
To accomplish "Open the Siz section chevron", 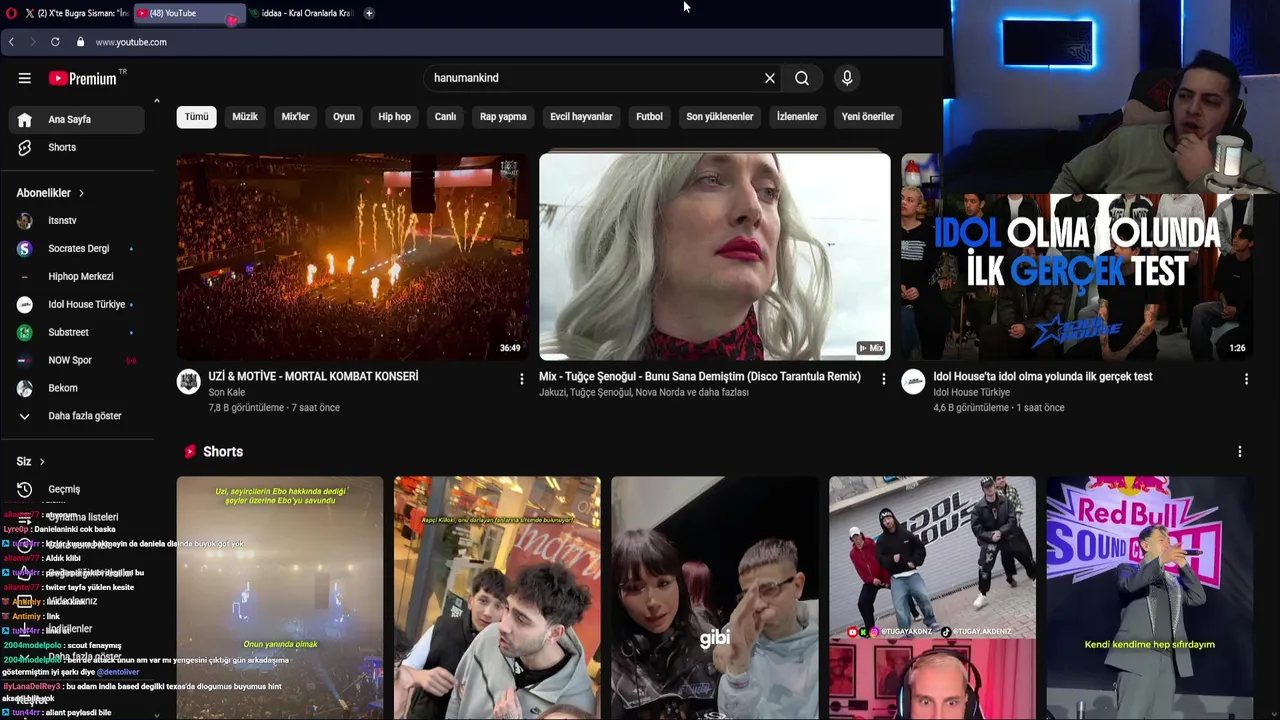I will click(41, 462).
